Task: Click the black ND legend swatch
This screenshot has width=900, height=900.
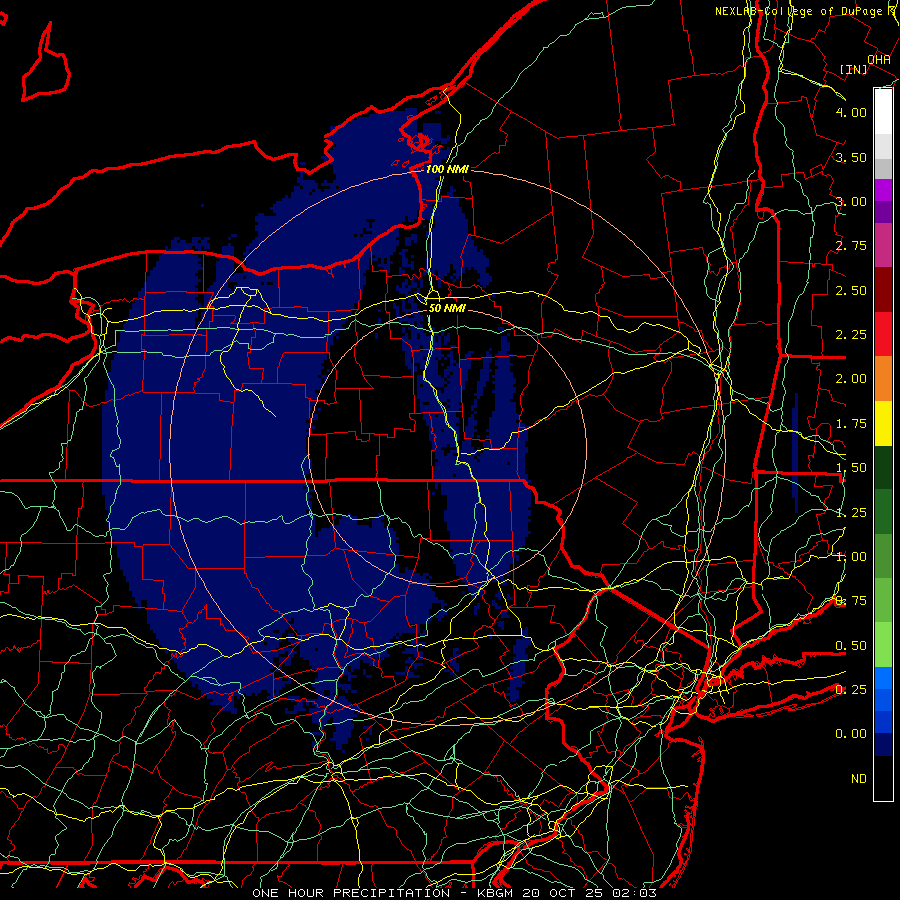Action: coord(883,778)
